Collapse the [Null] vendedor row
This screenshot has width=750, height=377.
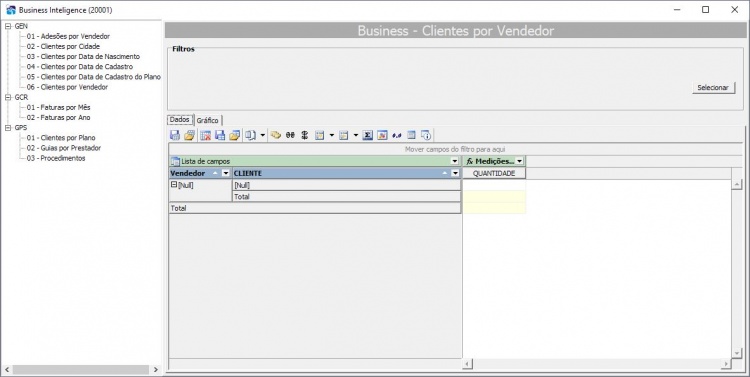174,185
